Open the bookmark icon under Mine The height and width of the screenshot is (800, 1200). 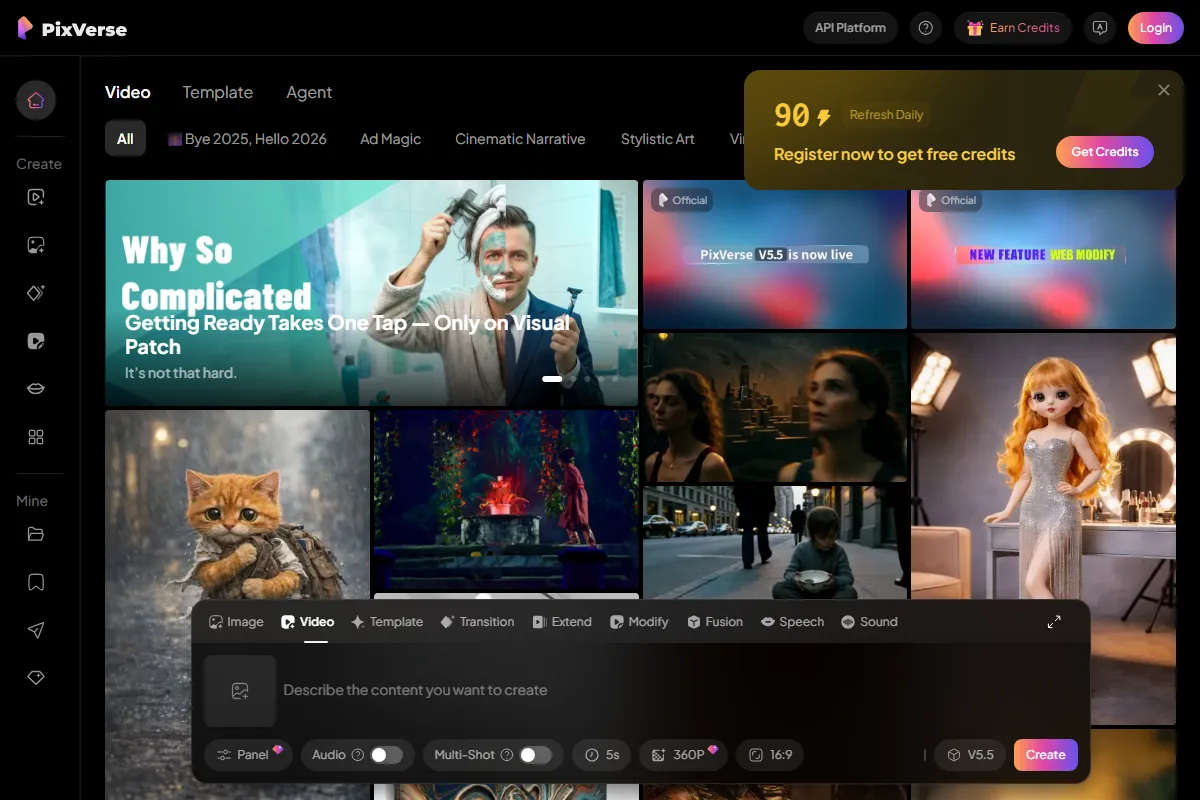pos(36,582)
